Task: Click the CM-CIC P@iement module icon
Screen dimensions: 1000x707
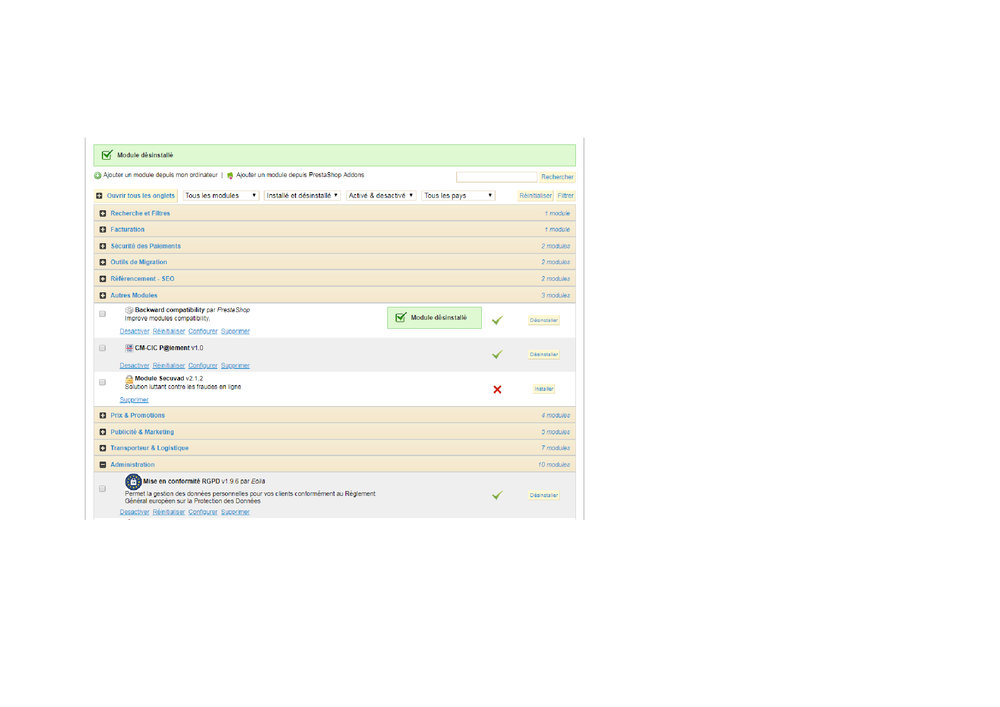Action: (129, 348)
